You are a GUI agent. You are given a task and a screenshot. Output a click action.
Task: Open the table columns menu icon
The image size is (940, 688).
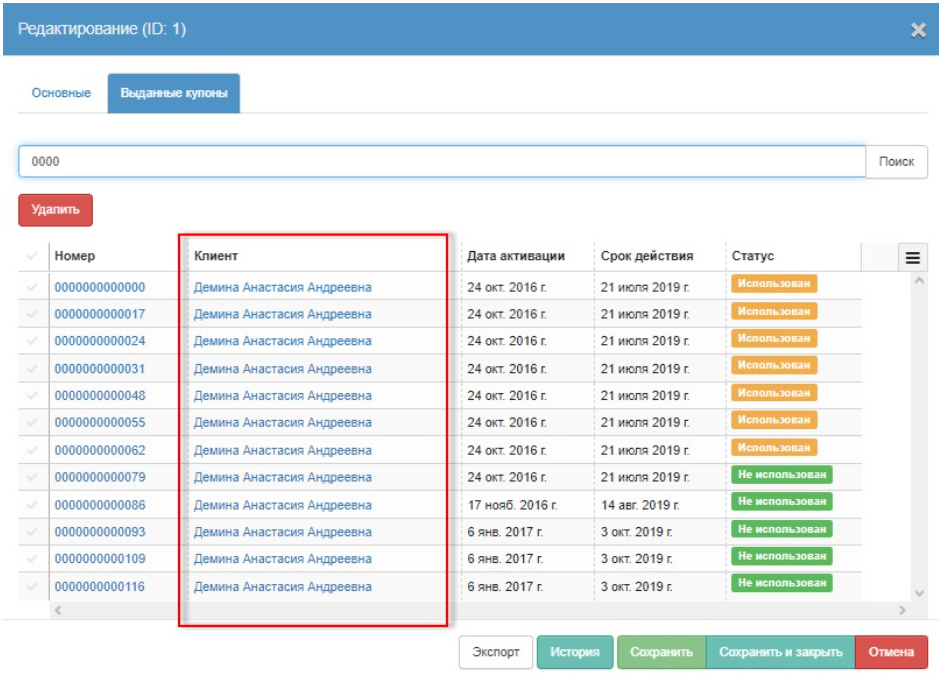tap(912, 257)
